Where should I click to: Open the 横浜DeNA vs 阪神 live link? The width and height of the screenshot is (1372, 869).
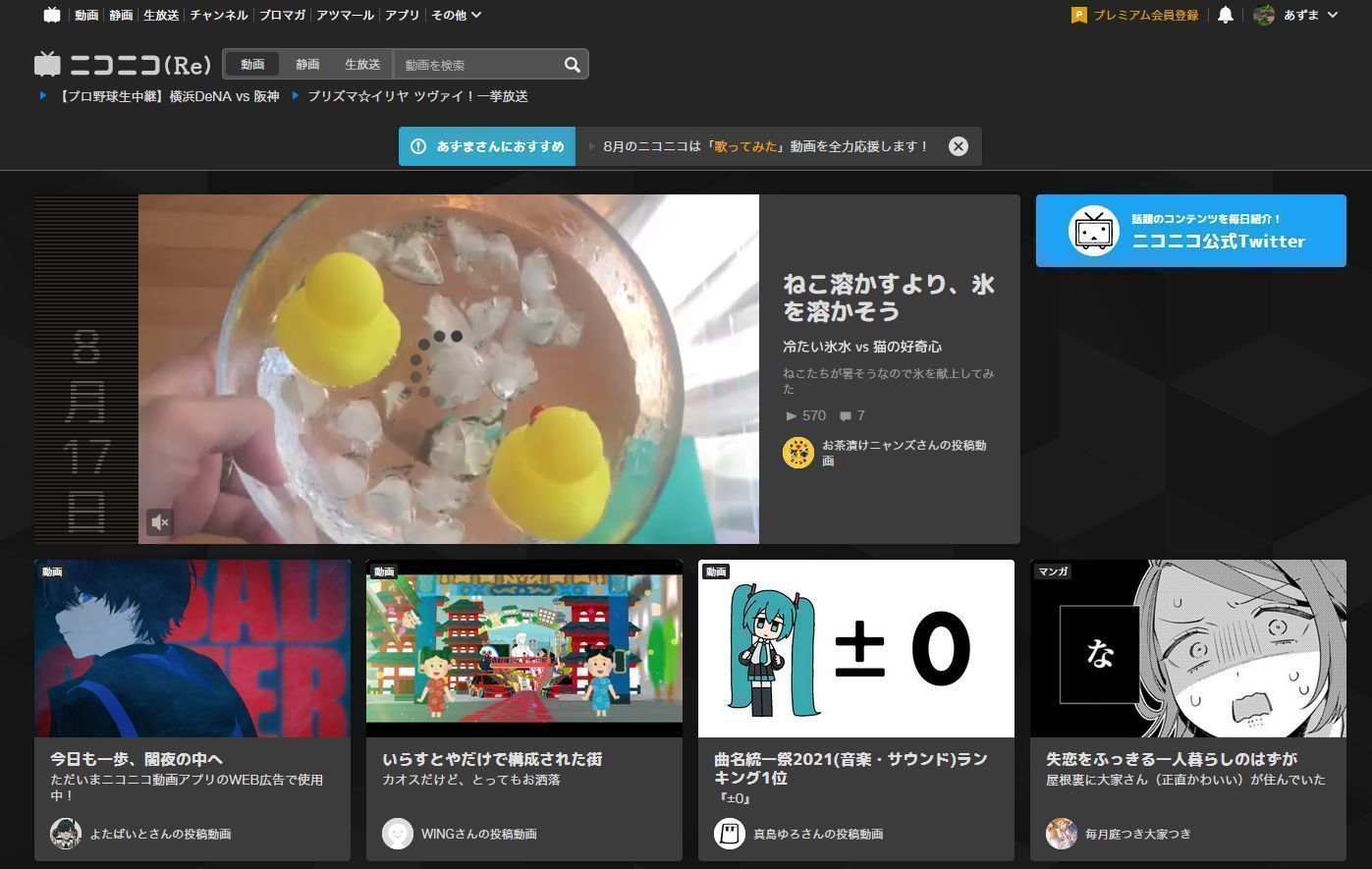tap(168, 96)
